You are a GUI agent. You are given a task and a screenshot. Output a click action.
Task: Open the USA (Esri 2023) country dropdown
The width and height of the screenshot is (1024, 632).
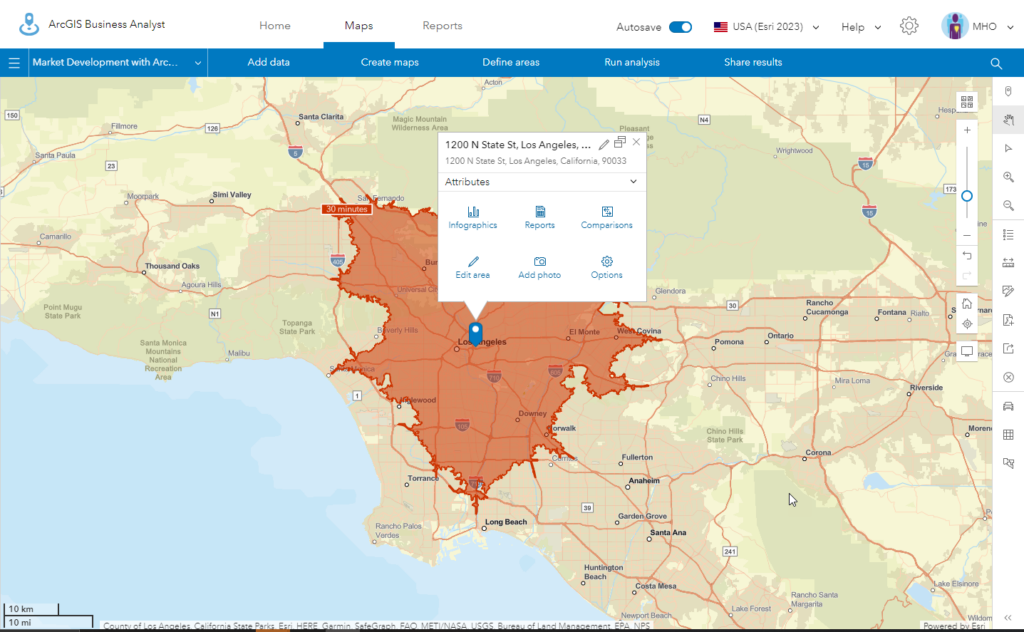(x=766, y=27)
